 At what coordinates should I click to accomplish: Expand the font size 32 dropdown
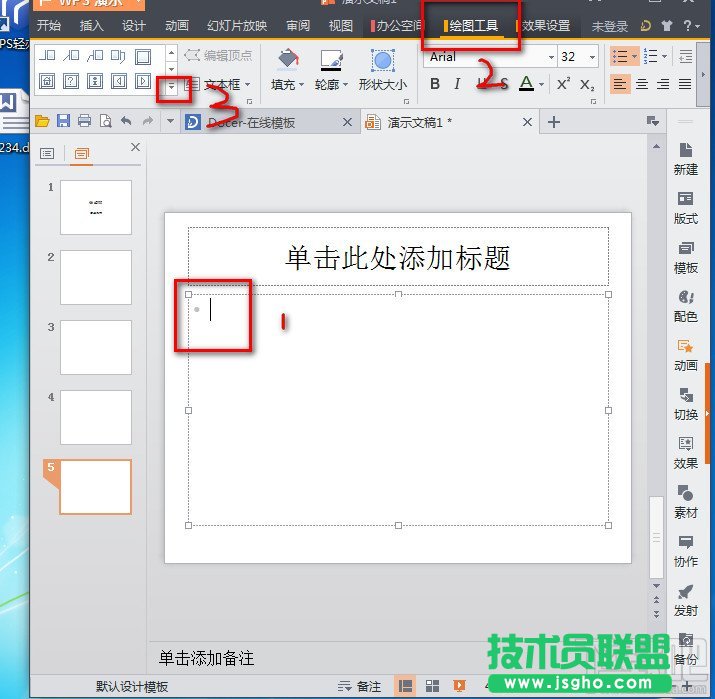592,57
